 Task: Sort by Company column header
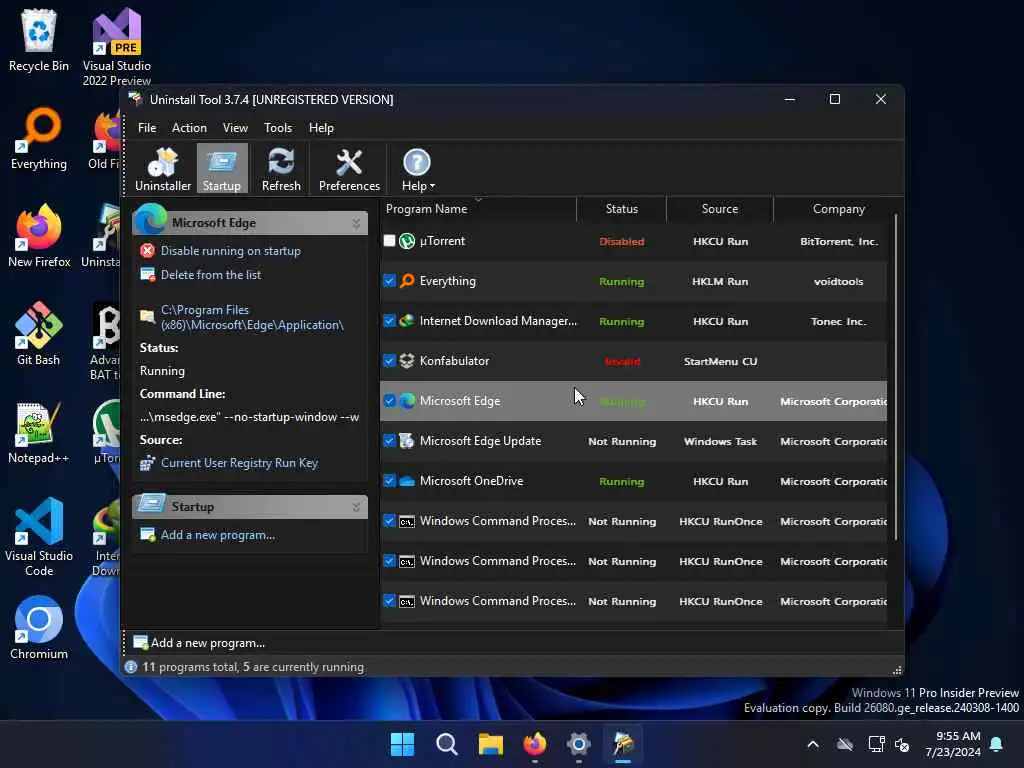839,209
